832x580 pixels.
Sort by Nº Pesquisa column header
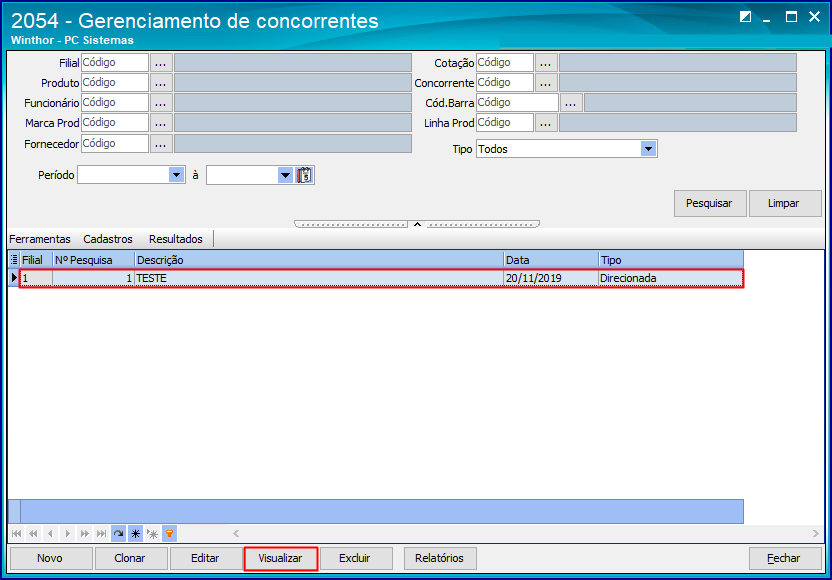(x=93, y=260)
